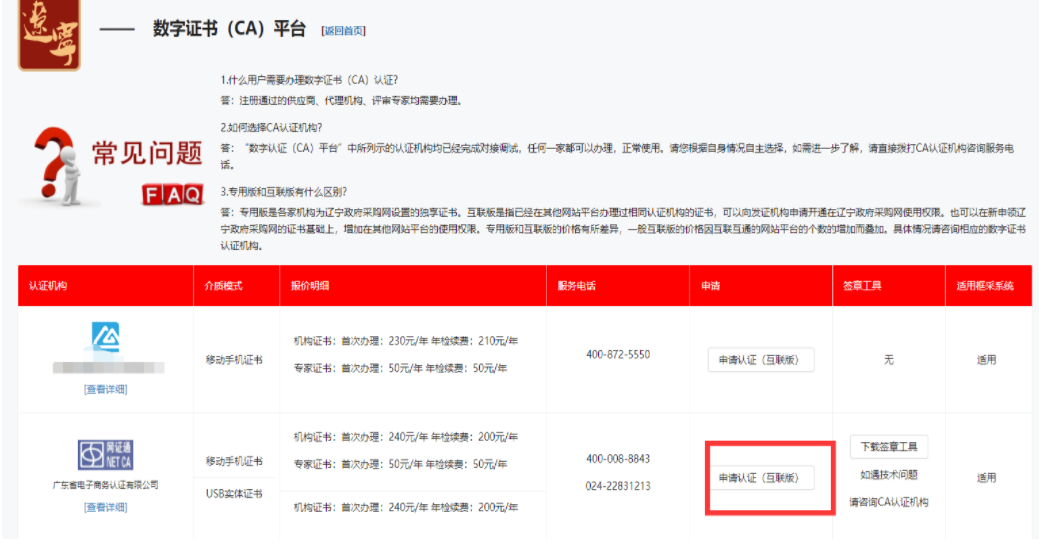Open 查看详细 under 广东省电子商务认证有限公司
1039x545 pixels.
(x=106, y=507)
